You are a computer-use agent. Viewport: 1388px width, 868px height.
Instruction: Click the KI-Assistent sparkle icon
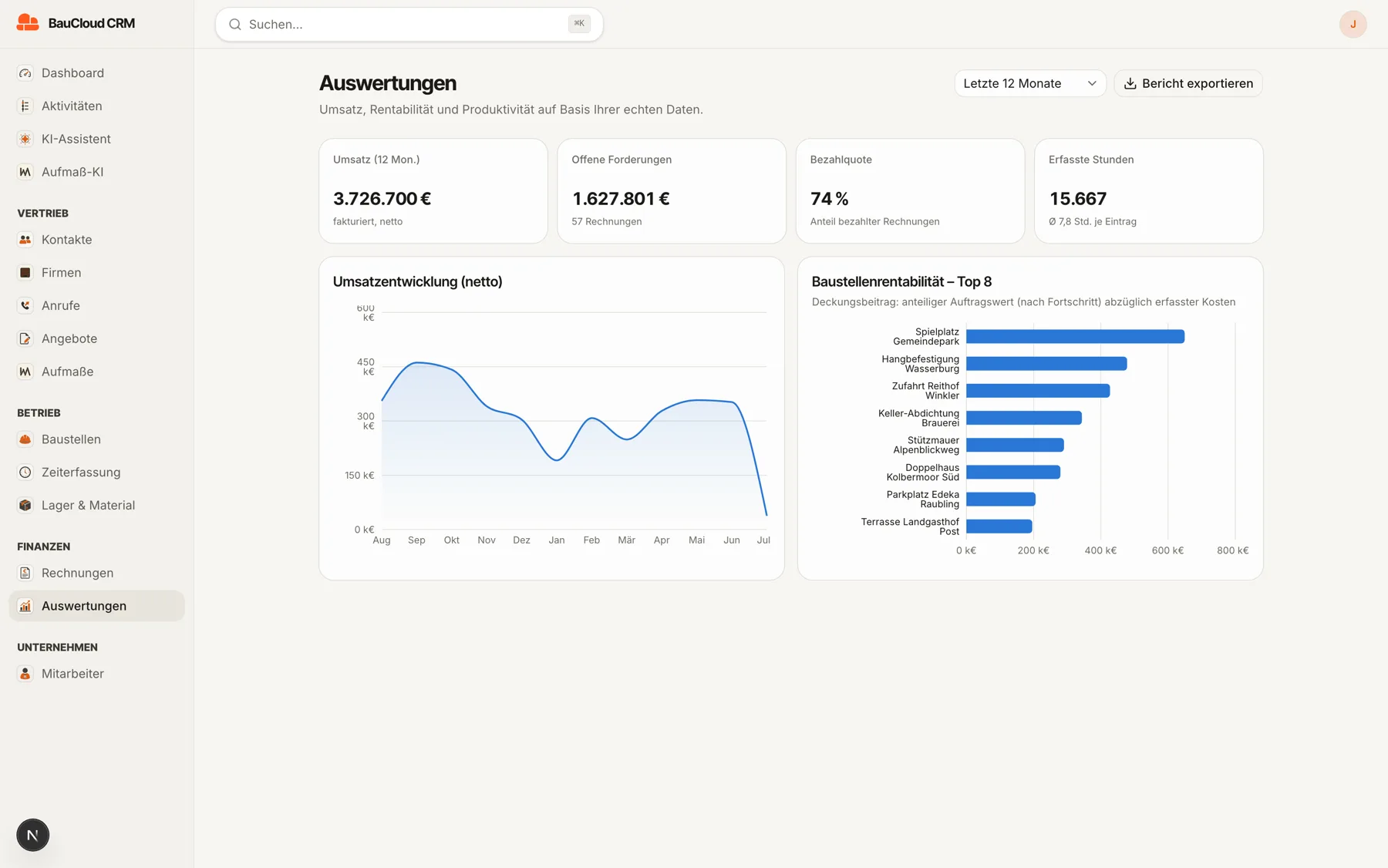(25, 139)
